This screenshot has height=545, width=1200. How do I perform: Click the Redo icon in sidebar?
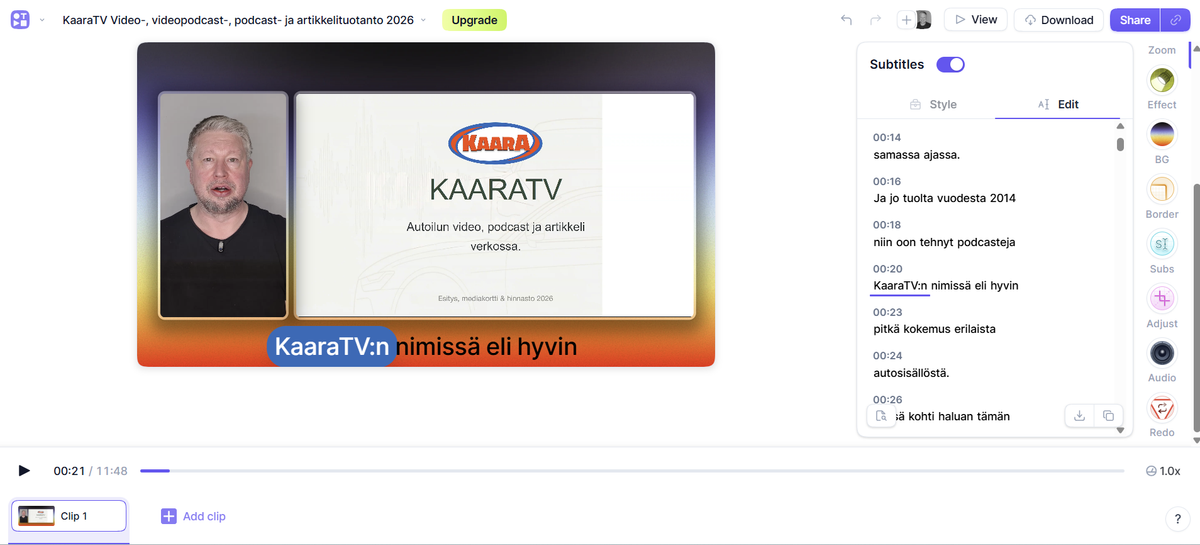(1161, 408)
